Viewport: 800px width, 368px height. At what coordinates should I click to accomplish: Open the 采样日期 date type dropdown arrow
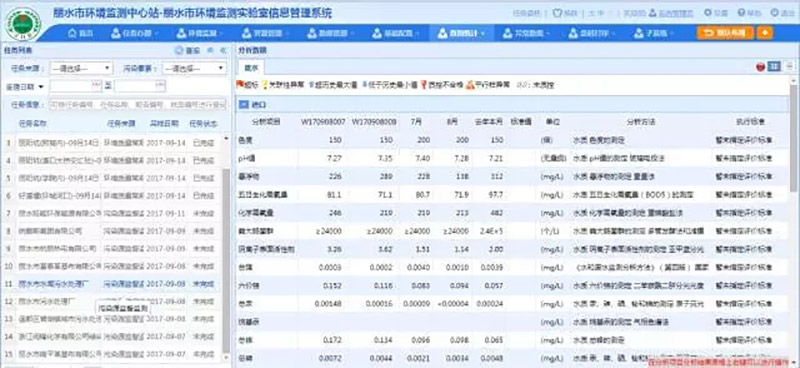pos(41,86)
